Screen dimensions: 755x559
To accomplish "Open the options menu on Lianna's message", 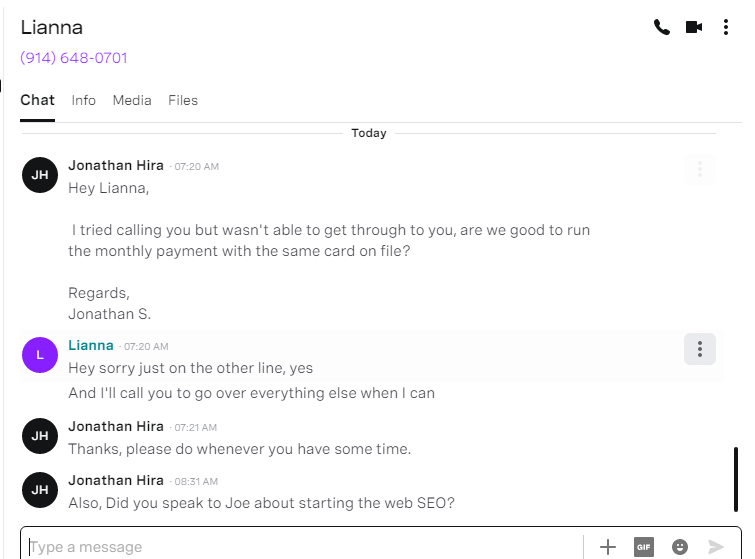I will [700, 349].
